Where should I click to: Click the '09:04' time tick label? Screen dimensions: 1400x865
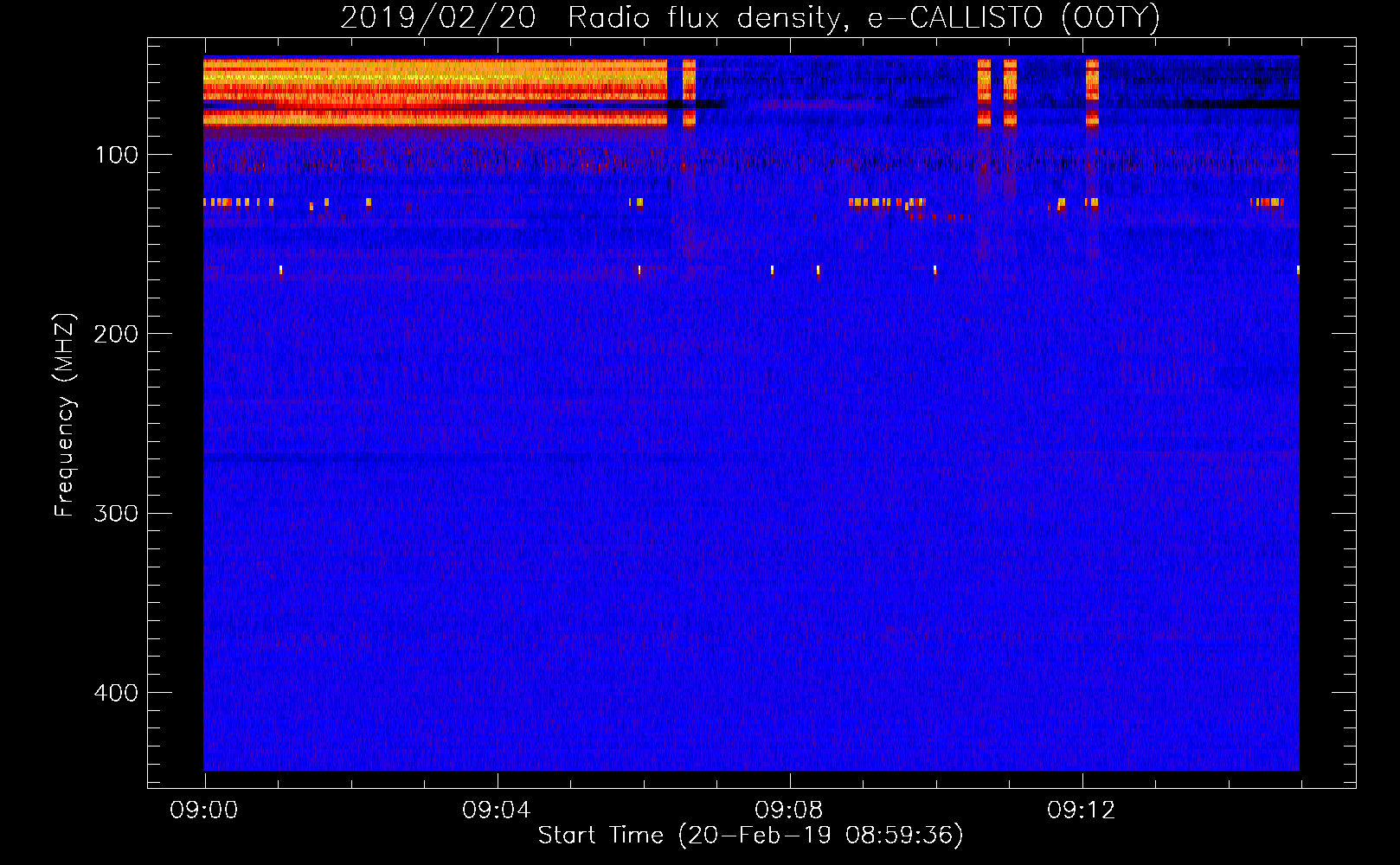point(496,811)
